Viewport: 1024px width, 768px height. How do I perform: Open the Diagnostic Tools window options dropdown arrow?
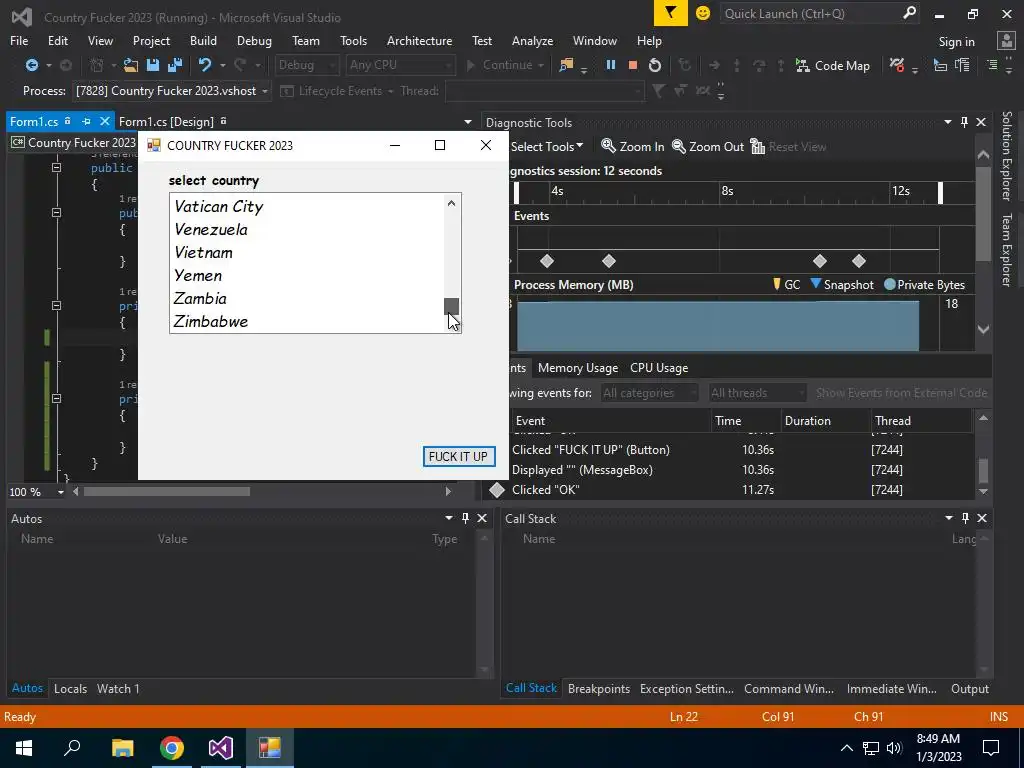pos(948,122)
